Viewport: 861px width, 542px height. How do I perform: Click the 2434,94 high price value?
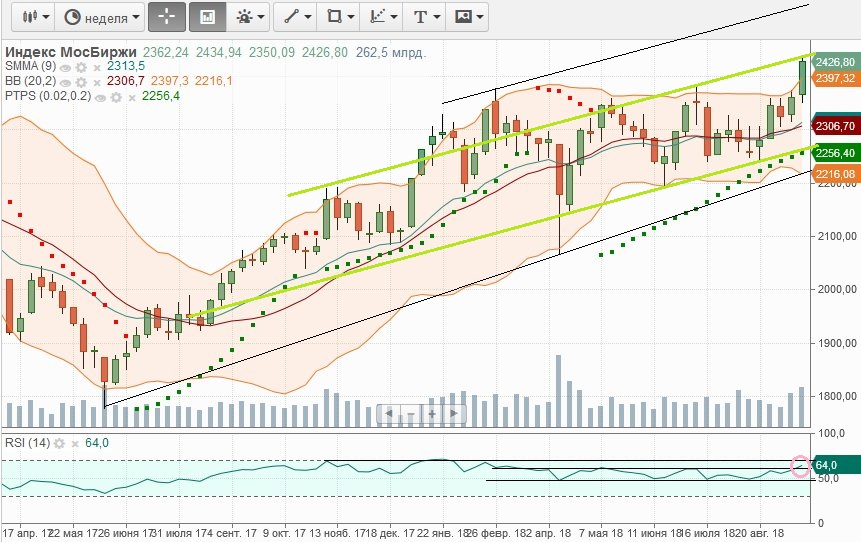point(219,53)
